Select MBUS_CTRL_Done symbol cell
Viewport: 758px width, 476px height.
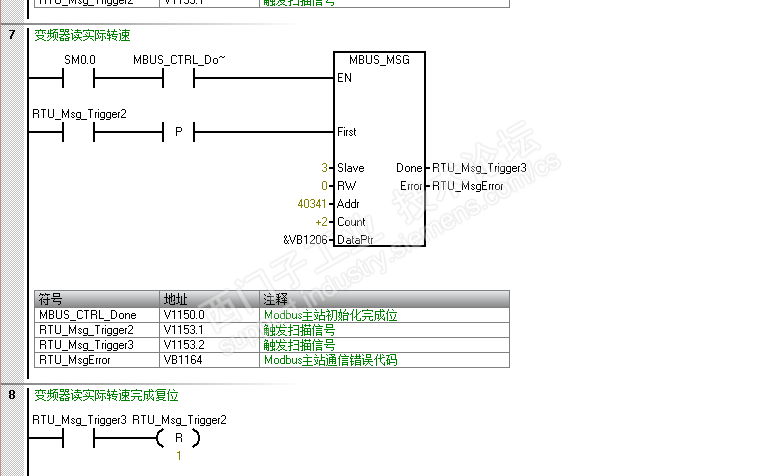click(x=97, y=315)
